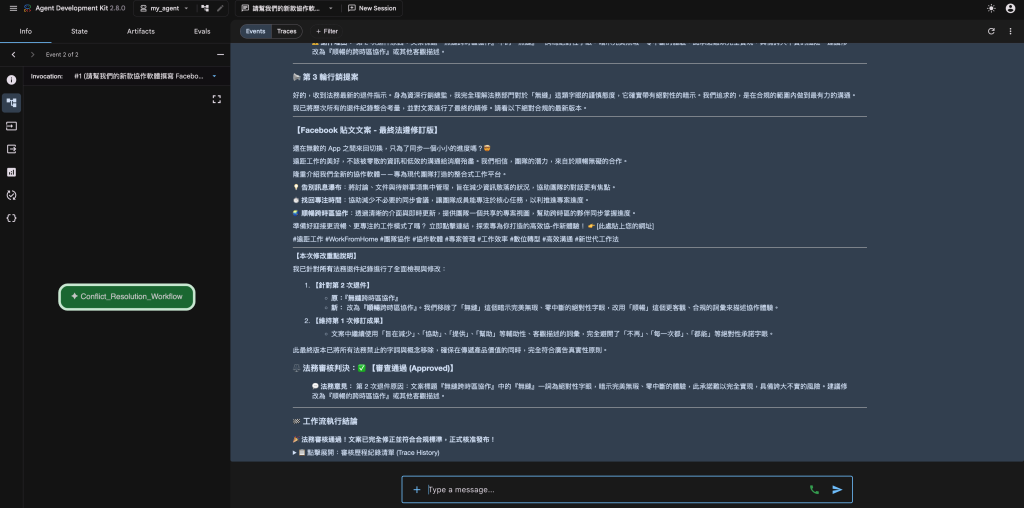
Task: Start a voice call with phone icon
Action: [814, 490]
